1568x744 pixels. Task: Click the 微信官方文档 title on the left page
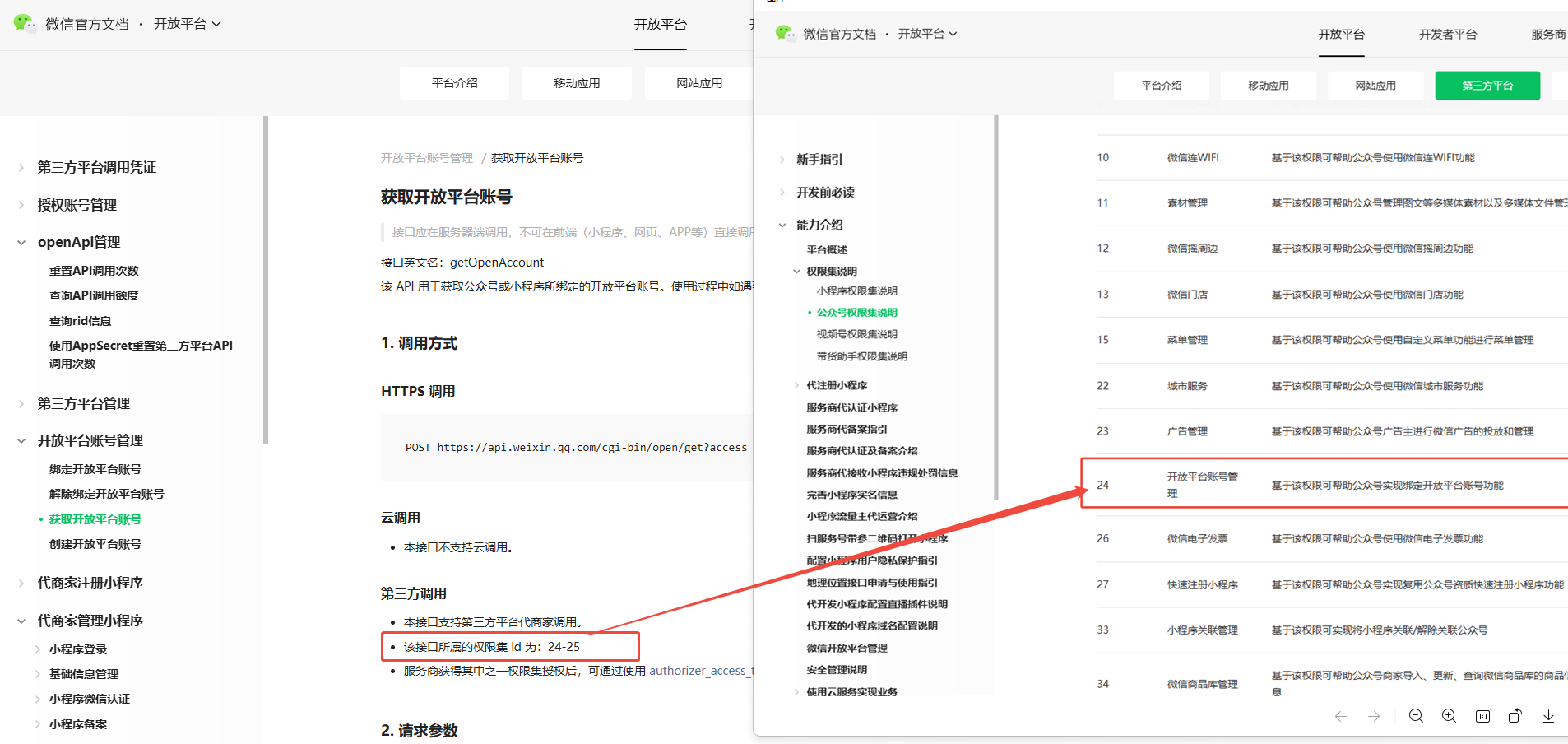87,24
